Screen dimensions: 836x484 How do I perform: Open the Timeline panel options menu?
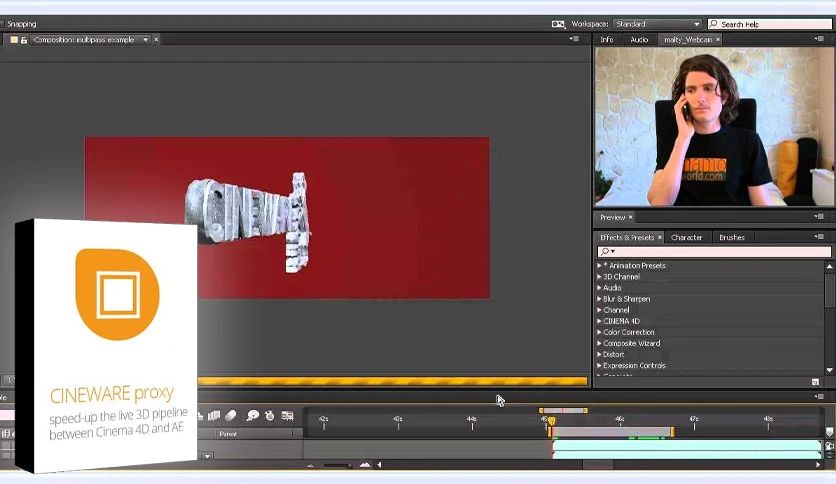pyautogui.click(x=819, y=397)
